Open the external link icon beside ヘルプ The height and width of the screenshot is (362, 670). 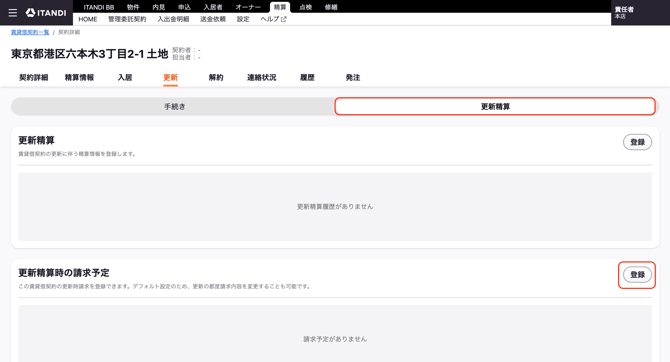coord(284,19)
